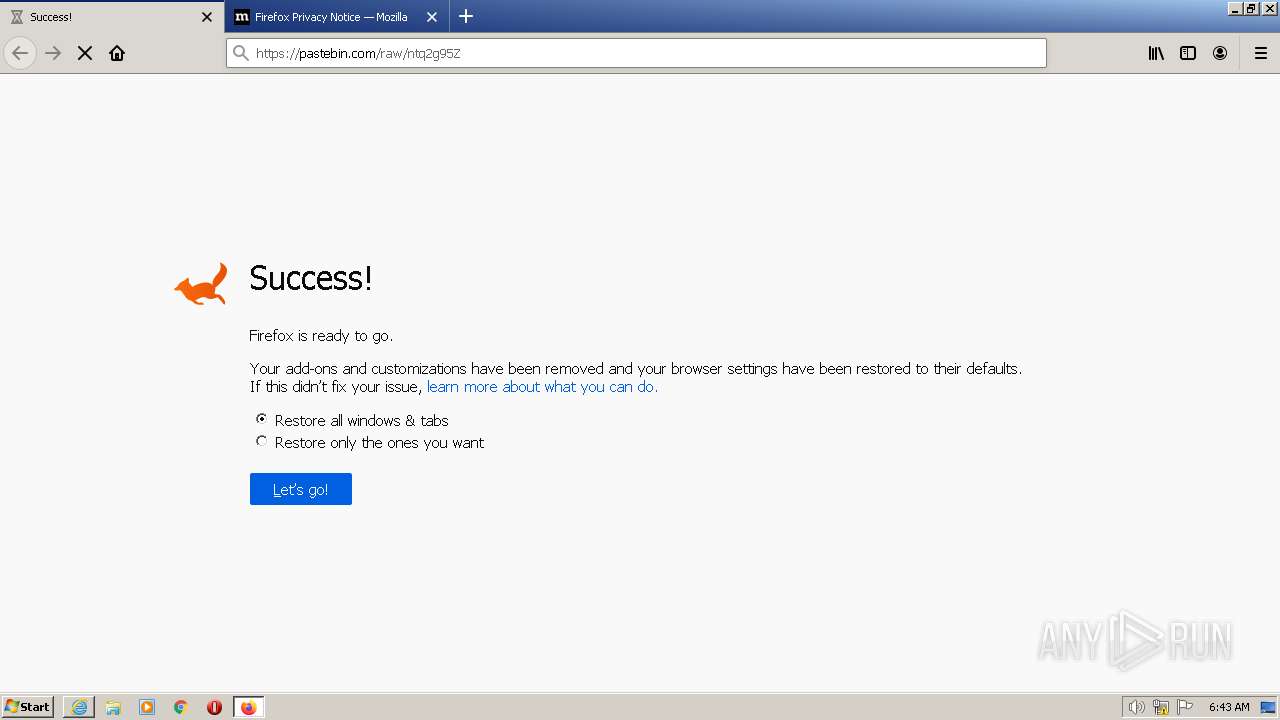This screenshot has width=1280, height=720.
Task: Go back to the previous page
Action: click(20, 53)
